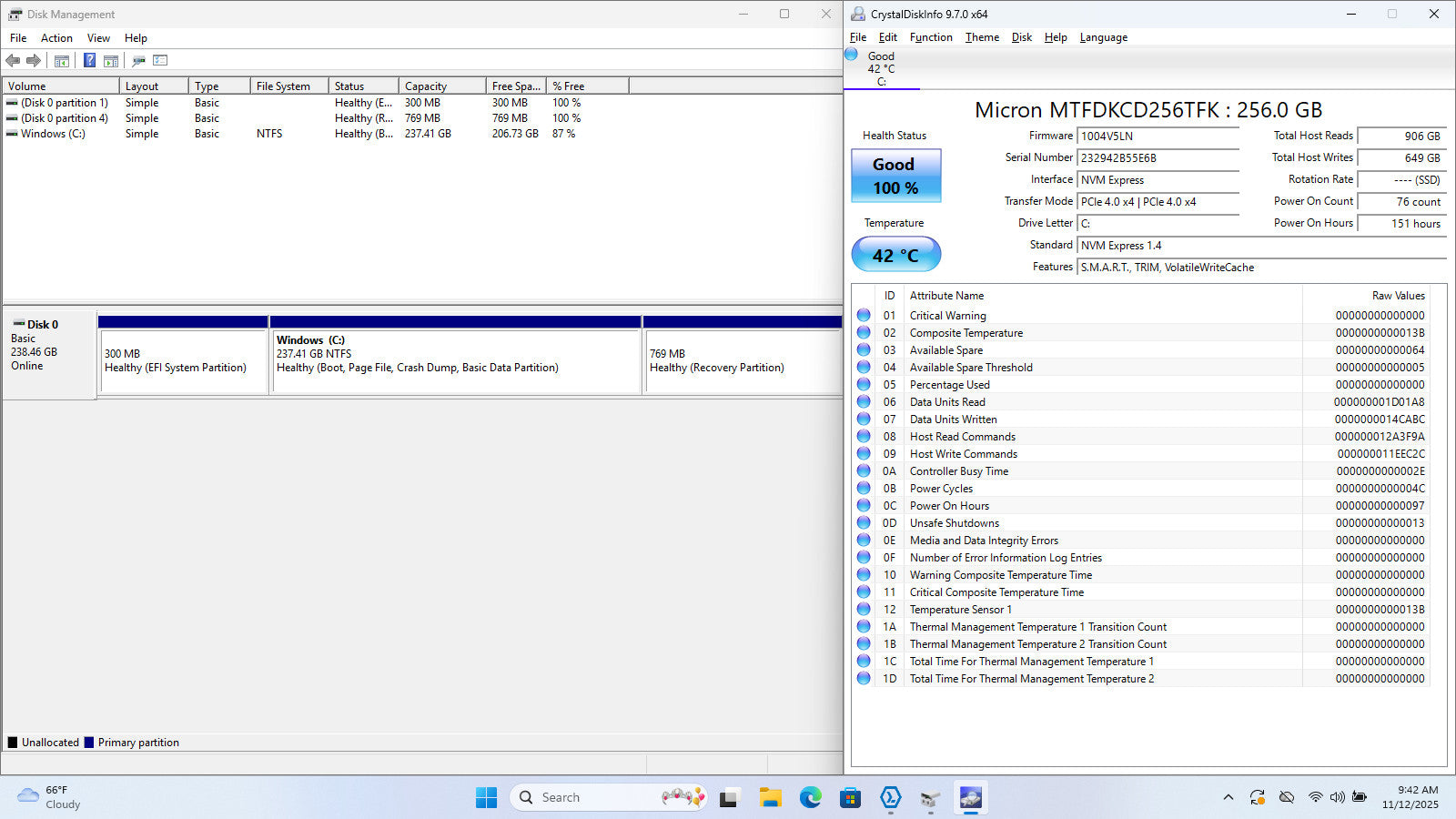This screenshot has height=819, width=1456.
Task: Click Show/Hide Console Tree toolbar icon
Action: click(x=62, y=61)
